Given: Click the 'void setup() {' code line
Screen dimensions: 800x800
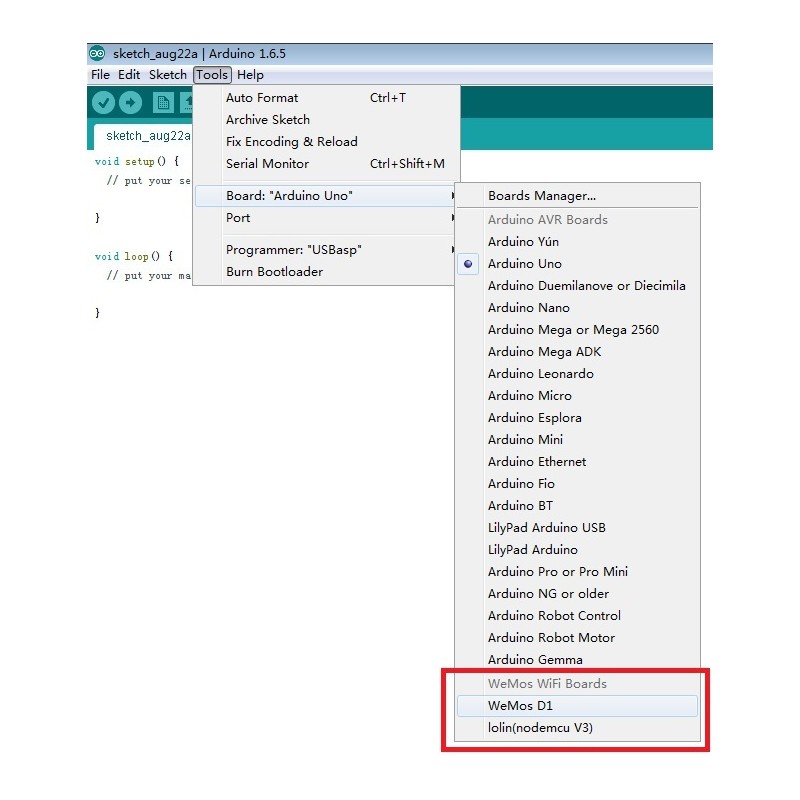Looking at the screenshot, I should (137, 161).
